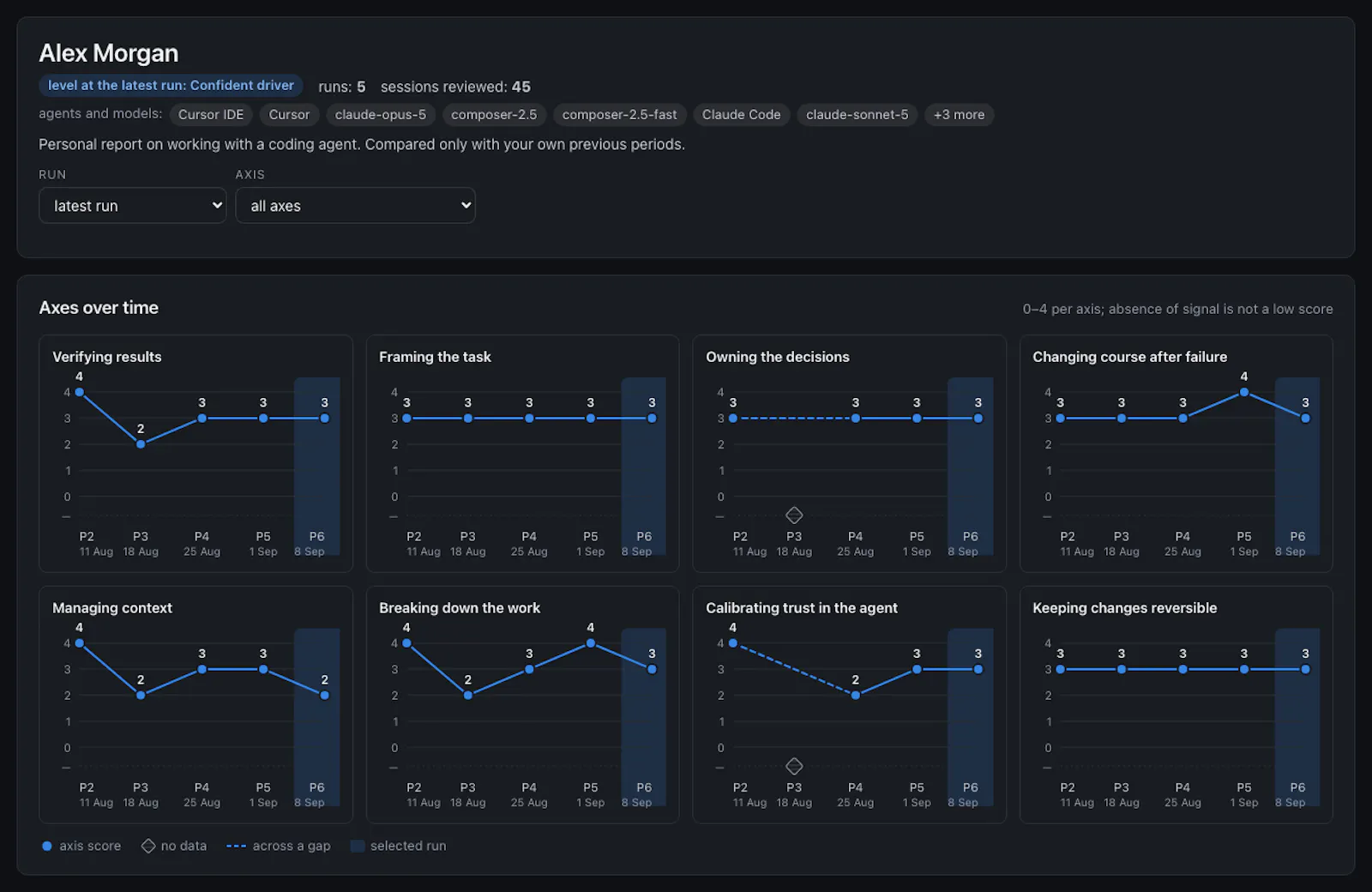The height and width of the screenshot is (892, 1372).
Task: Select the P4 point in Keeping changes reversible
Action: point(1182,669)
